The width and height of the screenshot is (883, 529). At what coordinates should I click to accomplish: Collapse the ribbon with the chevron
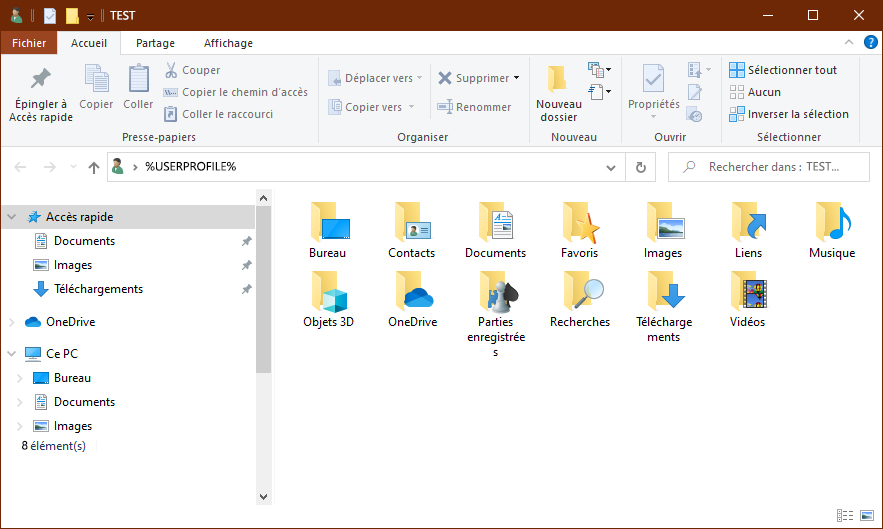pos(846,43)
